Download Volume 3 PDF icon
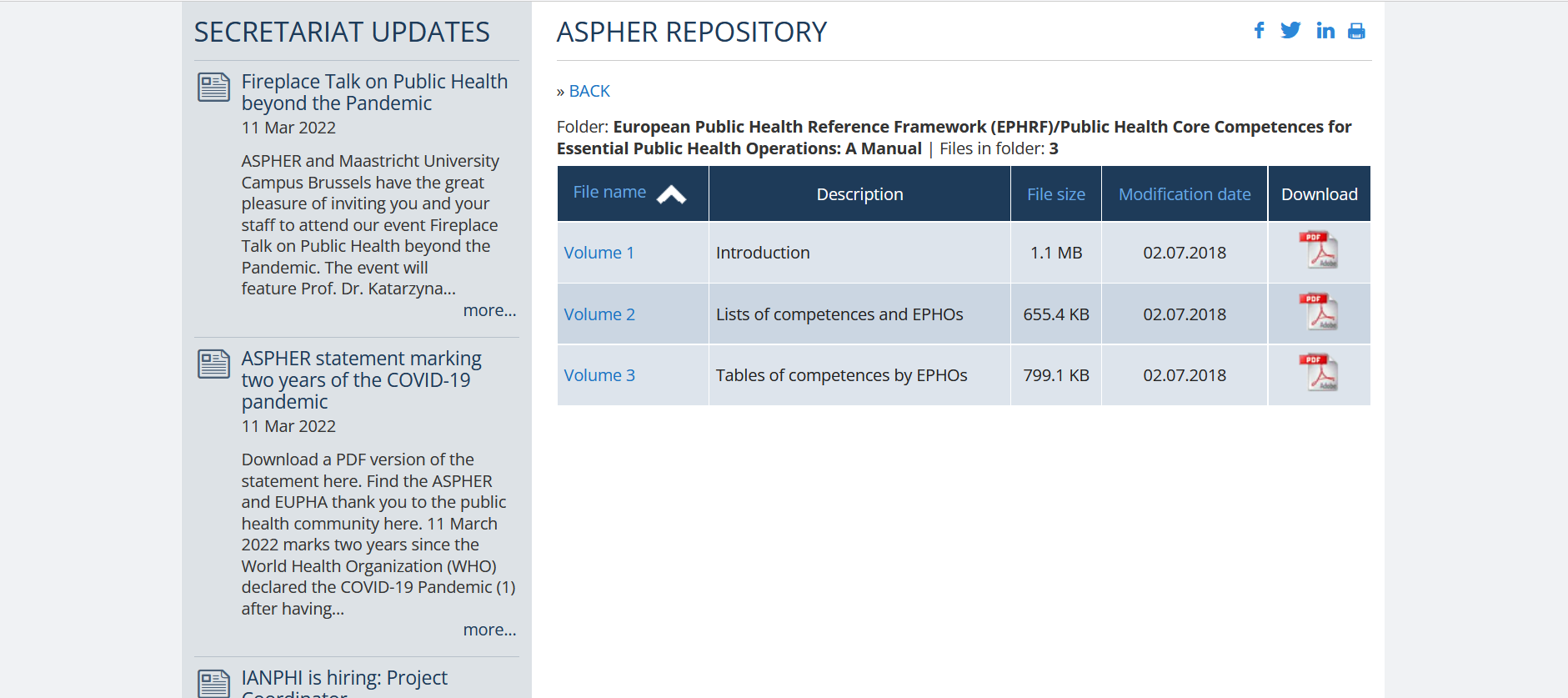Image resolution: width=1568 pixels, height=698 pixels. point(1318,374)
